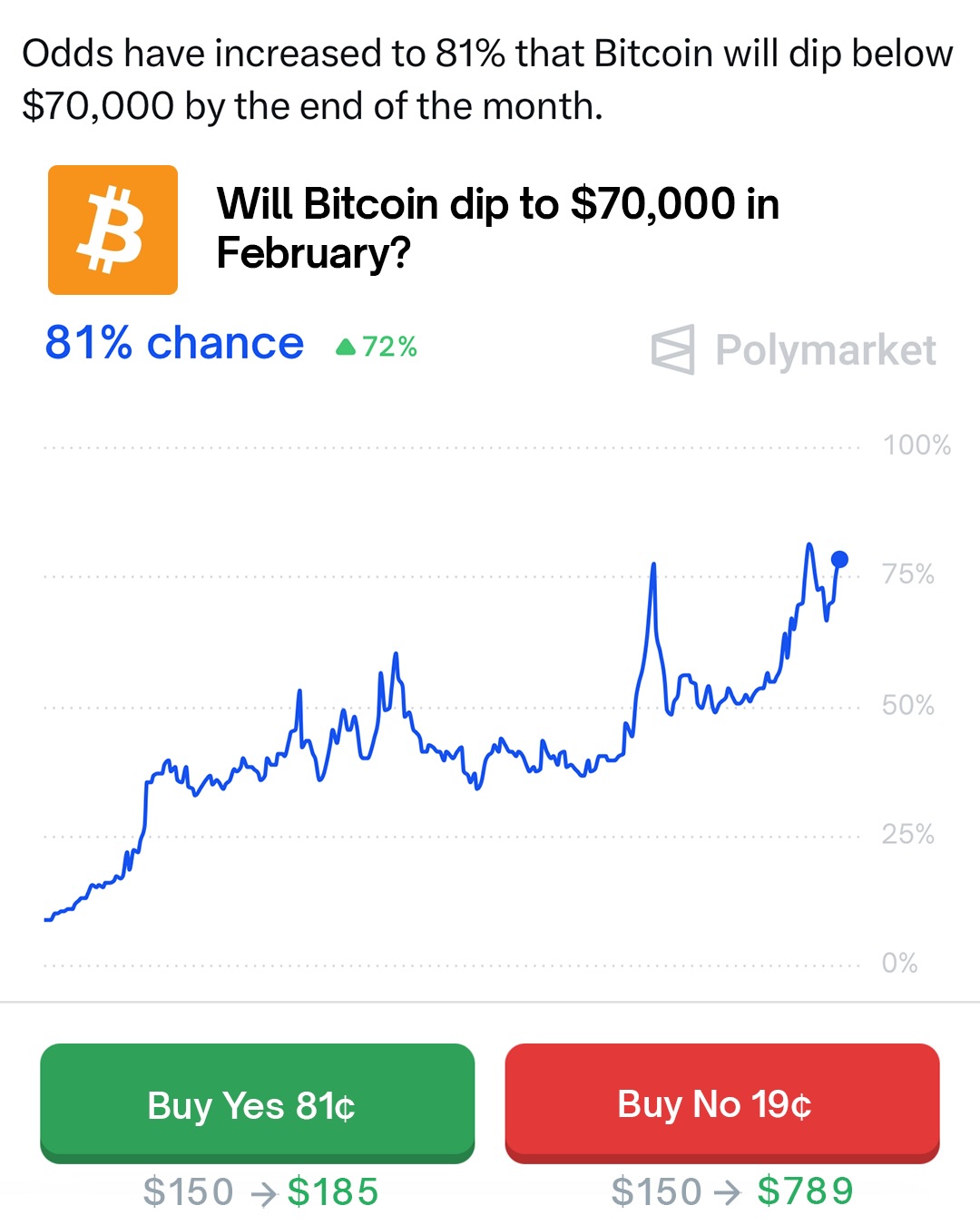Open the "Will Bitcoin dip to $70,000" market title
The height and width of the screenshot is (1225, 980).
[x=497, y=228]
